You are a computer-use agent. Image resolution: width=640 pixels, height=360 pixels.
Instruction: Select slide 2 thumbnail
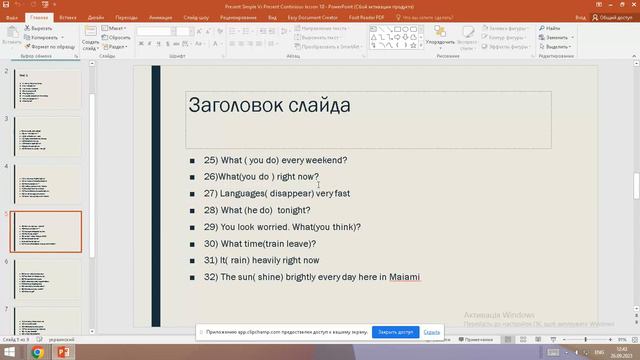point(47,89)
